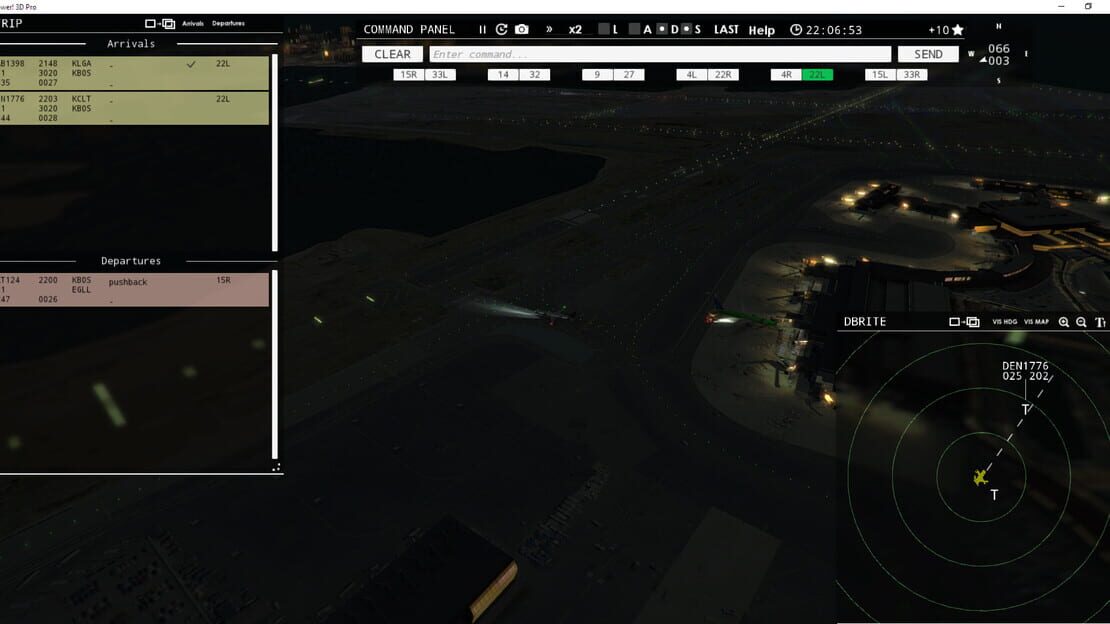Screen dimensions: 1110x624
Task: Pause the simulation in Command Panel
Action: [x=482, y=30]
